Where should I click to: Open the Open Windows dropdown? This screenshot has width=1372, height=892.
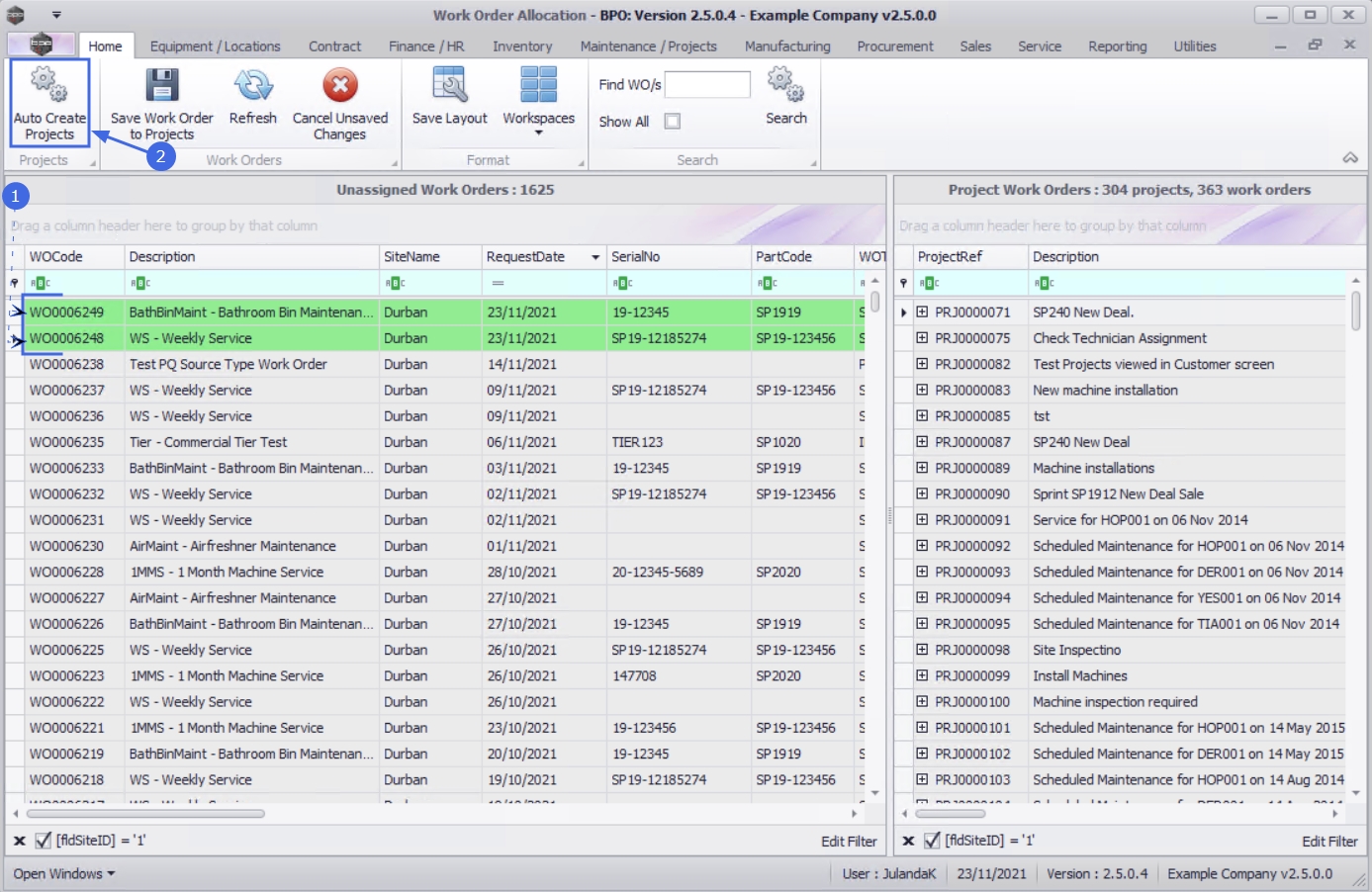(x=64, y=874)
